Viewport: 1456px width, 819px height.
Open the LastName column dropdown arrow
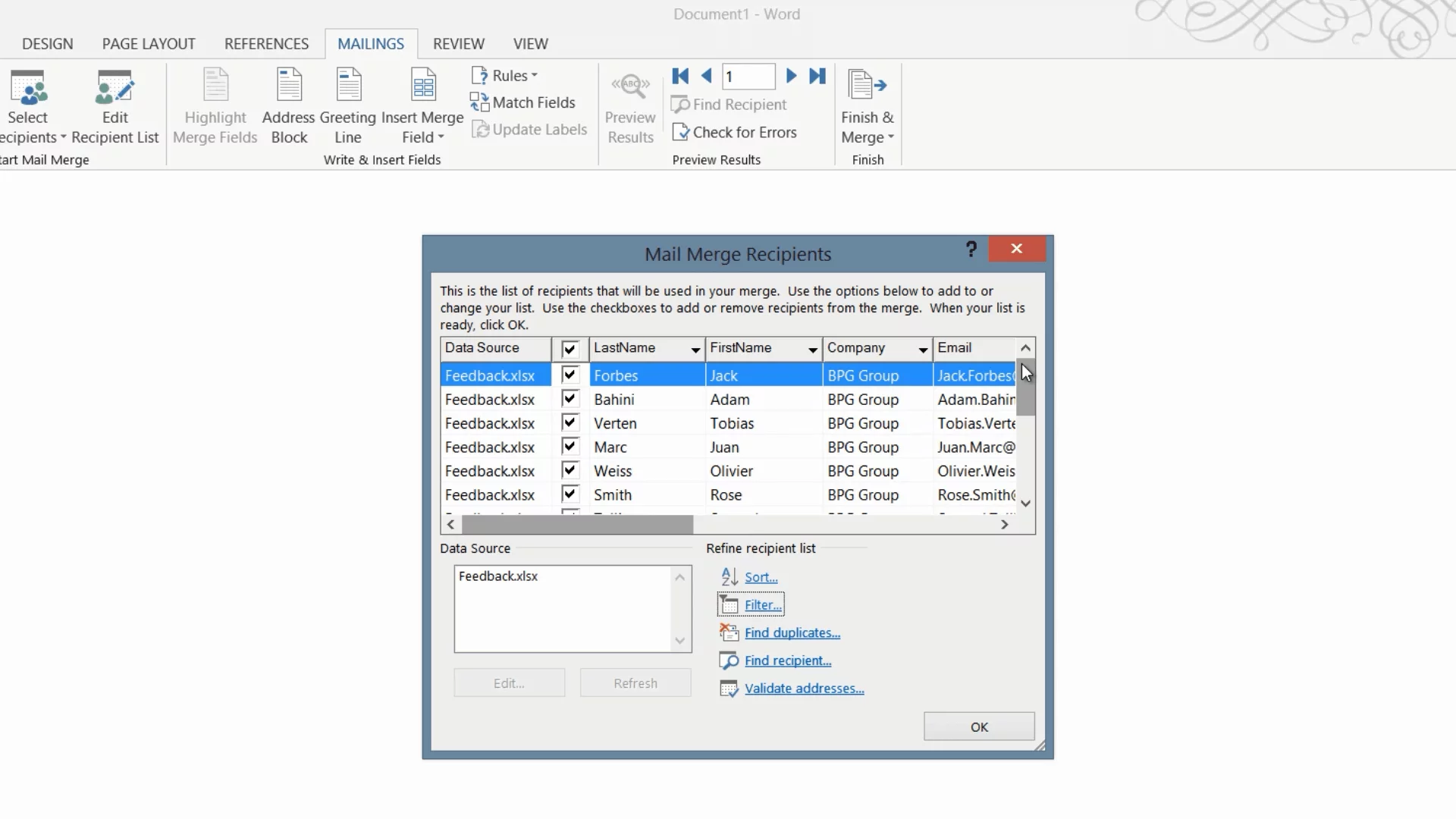[x=695, y=350]
